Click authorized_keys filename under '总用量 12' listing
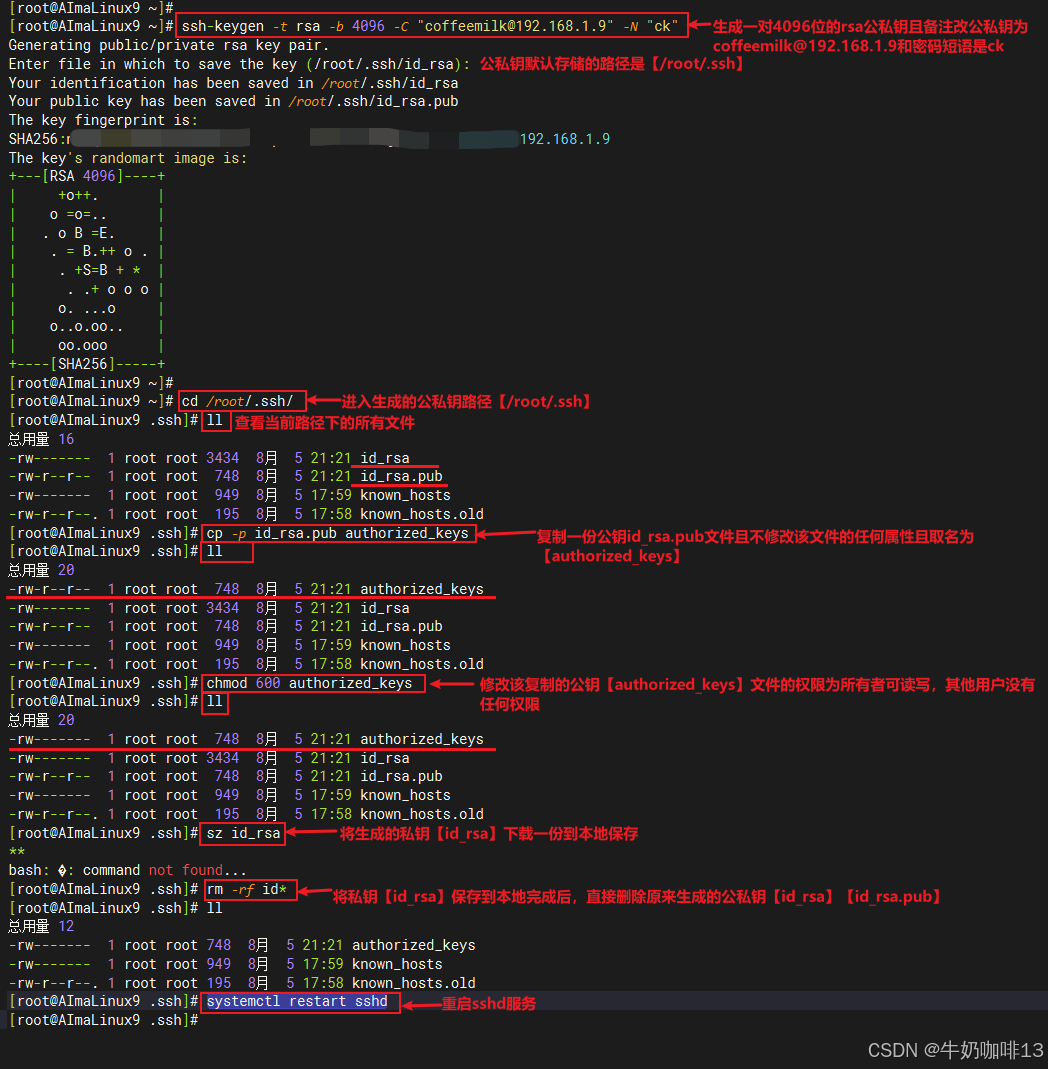This screenshot has width=1048, height=1069. click(413, 946)
